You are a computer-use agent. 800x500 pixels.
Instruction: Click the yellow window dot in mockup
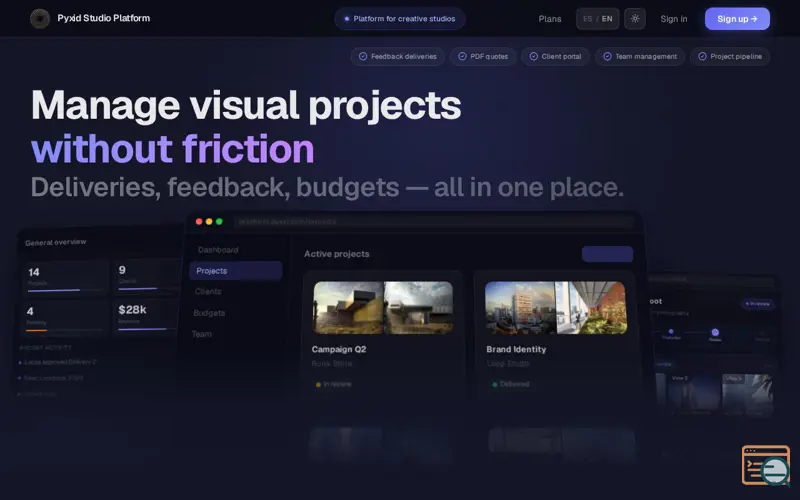pyautogui.click(x=209, y=221)
